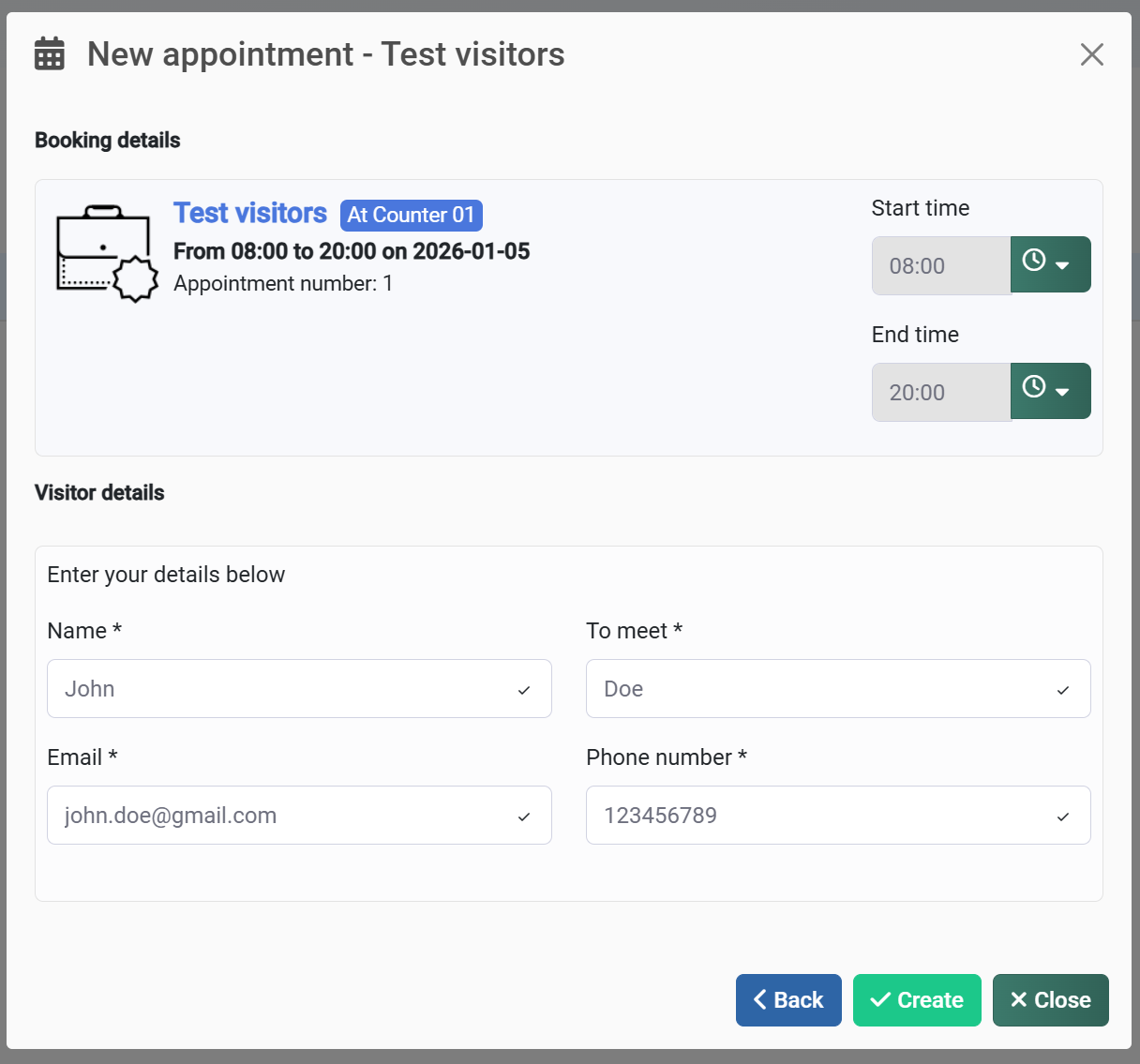1140x1064 pixels.
Task: Click the briefcase badge booking icon
Action: [106, 253]
